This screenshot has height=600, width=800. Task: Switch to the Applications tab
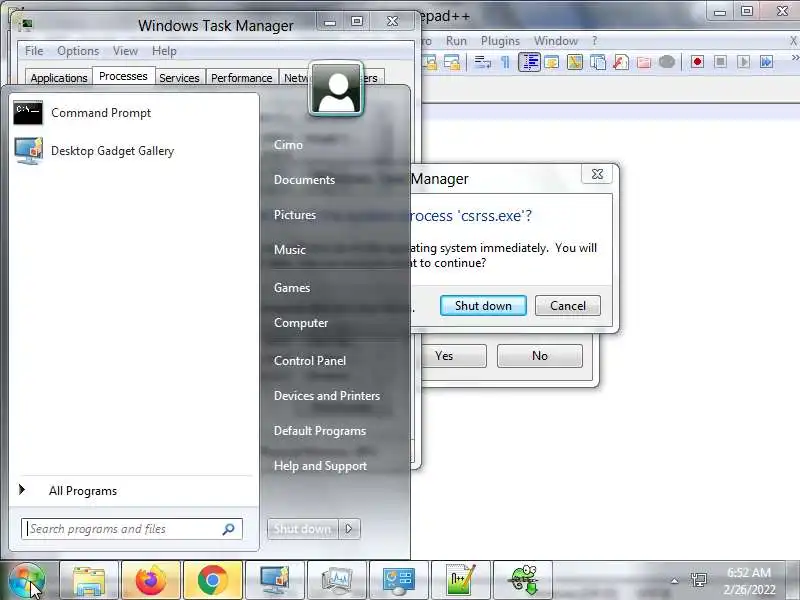click(x=59, y=78)
